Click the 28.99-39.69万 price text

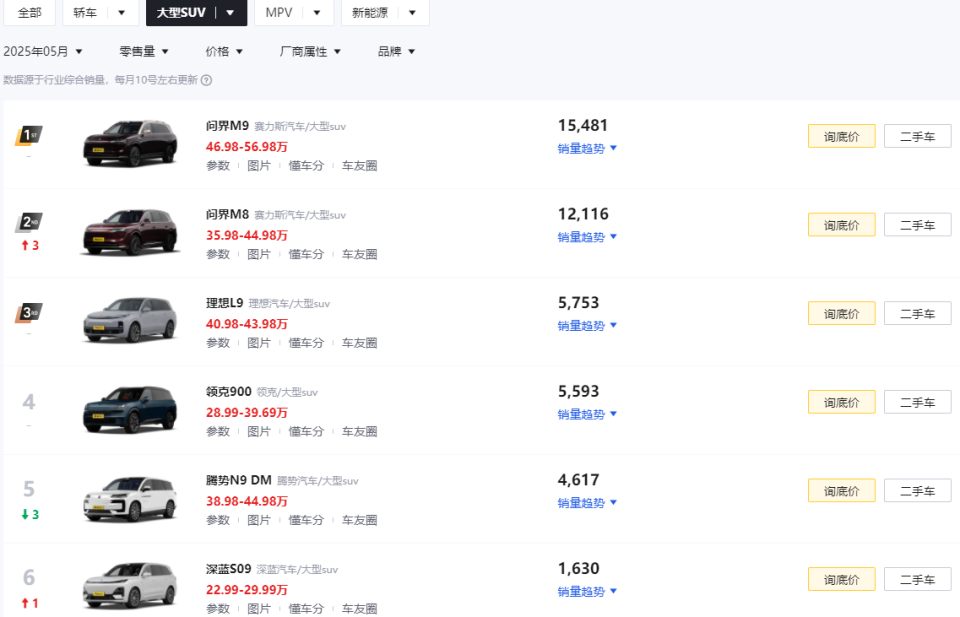[247, 413]
